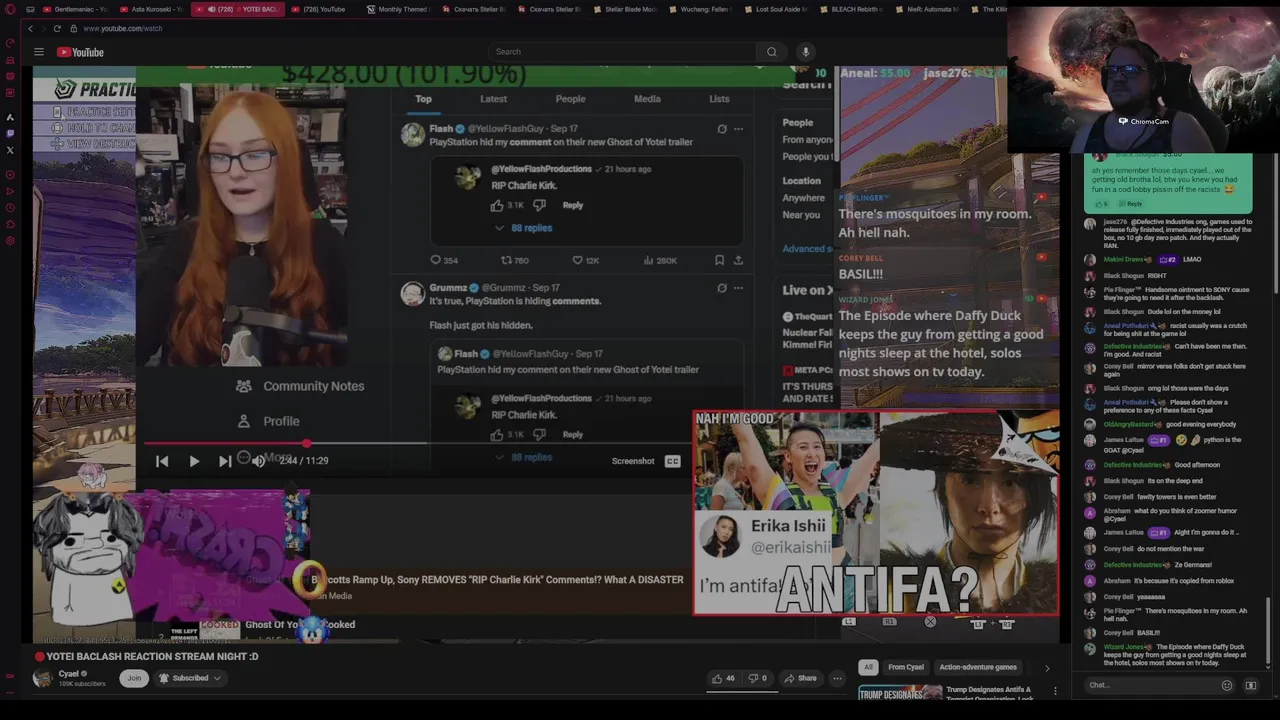Image resolution: width=1280 pixels, height=720 pixels.
Task: Select the People tab in the X search
Action: click(x=570, y=99)
